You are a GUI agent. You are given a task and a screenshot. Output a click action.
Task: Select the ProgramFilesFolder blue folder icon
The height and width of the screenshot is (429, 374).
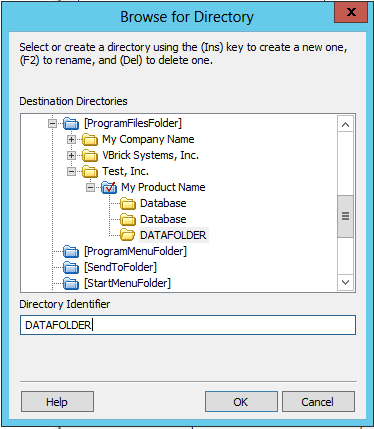pos(71,124)
